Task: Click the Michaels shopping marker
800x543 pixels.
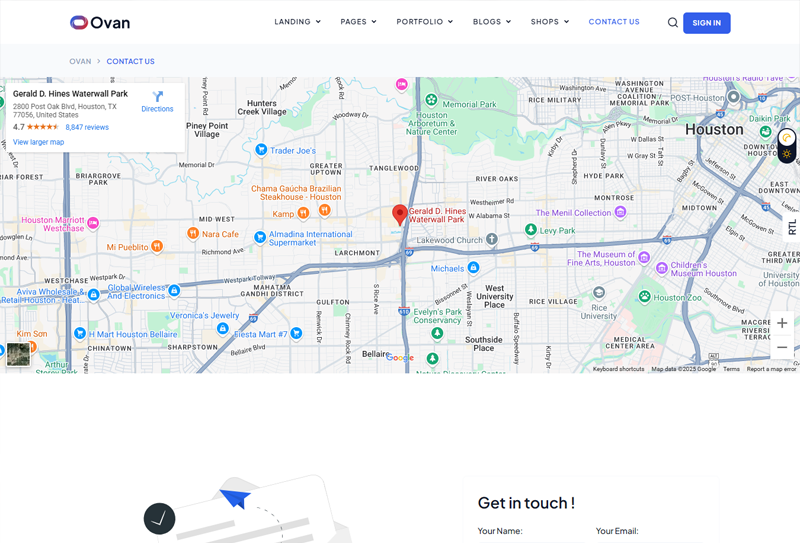Action: point(473,267)
